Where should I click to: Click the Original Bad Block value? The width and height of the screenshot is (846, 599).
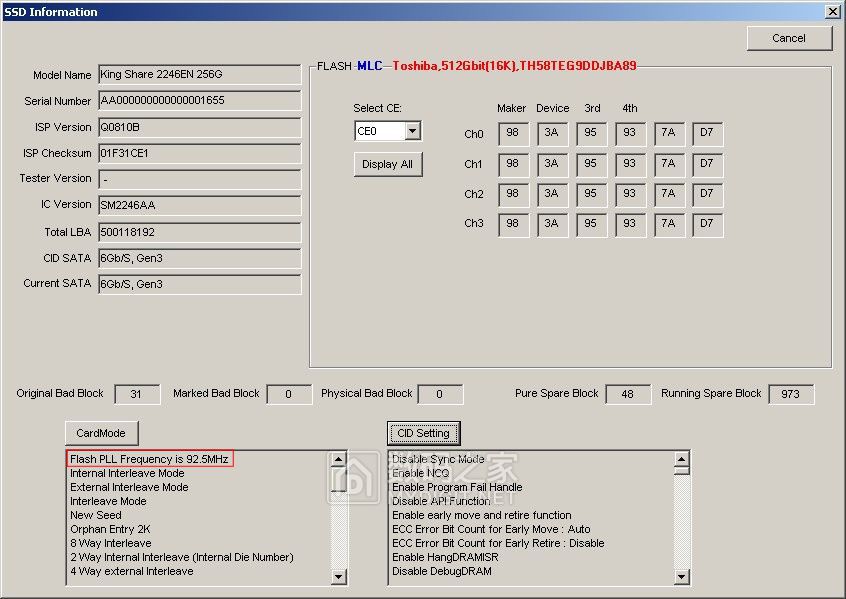coord(137,394)
